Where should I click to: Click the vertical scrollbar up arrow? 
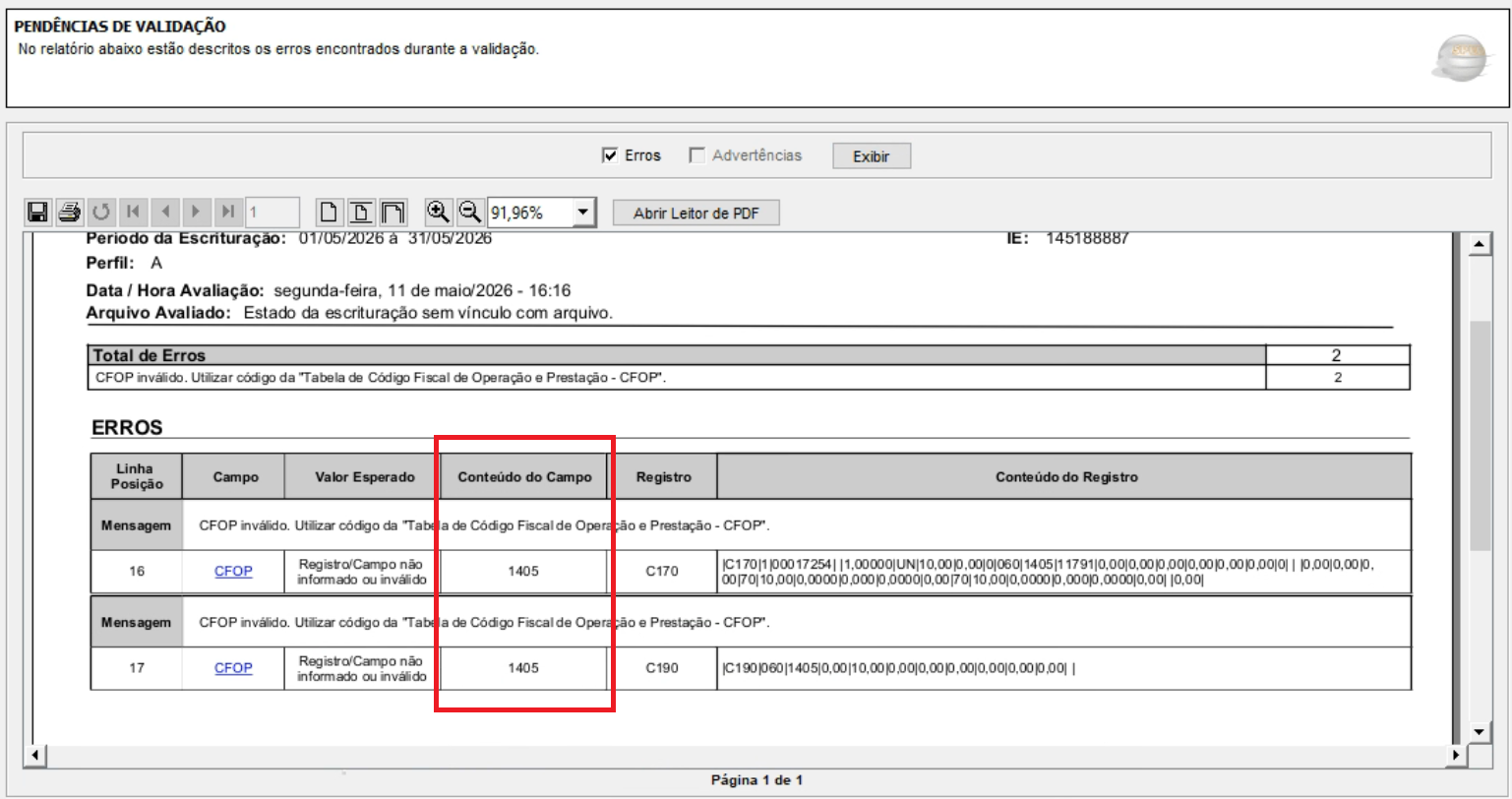tap(1480, 244)
